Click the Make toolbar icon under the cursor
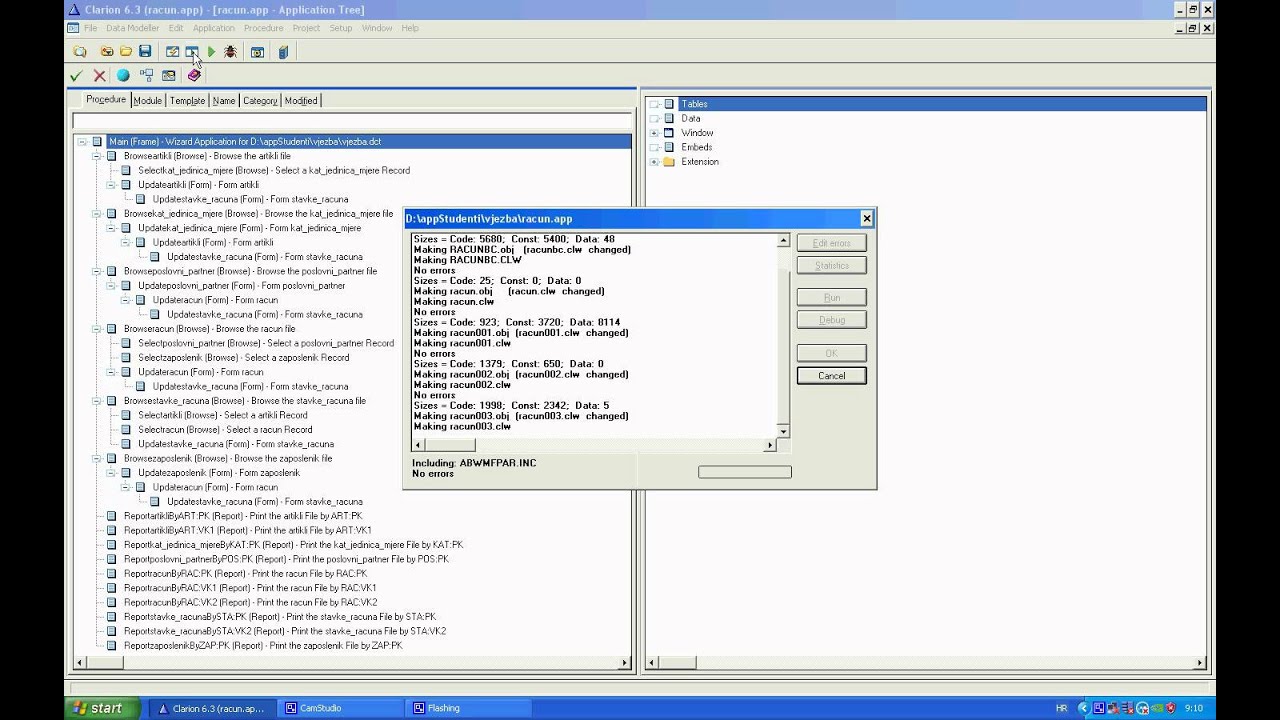Screen dimensions: 1280x720 coord(191,52)
